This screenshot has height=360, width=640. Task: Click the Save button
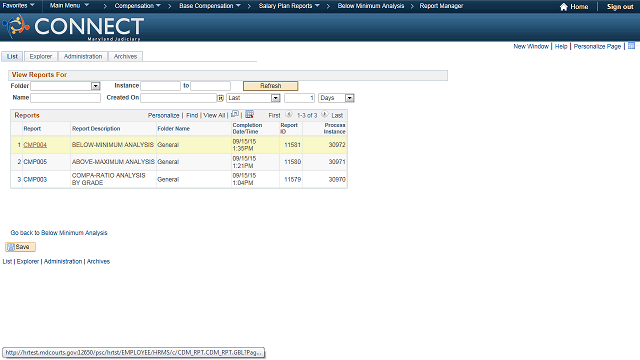click(20, 247)
